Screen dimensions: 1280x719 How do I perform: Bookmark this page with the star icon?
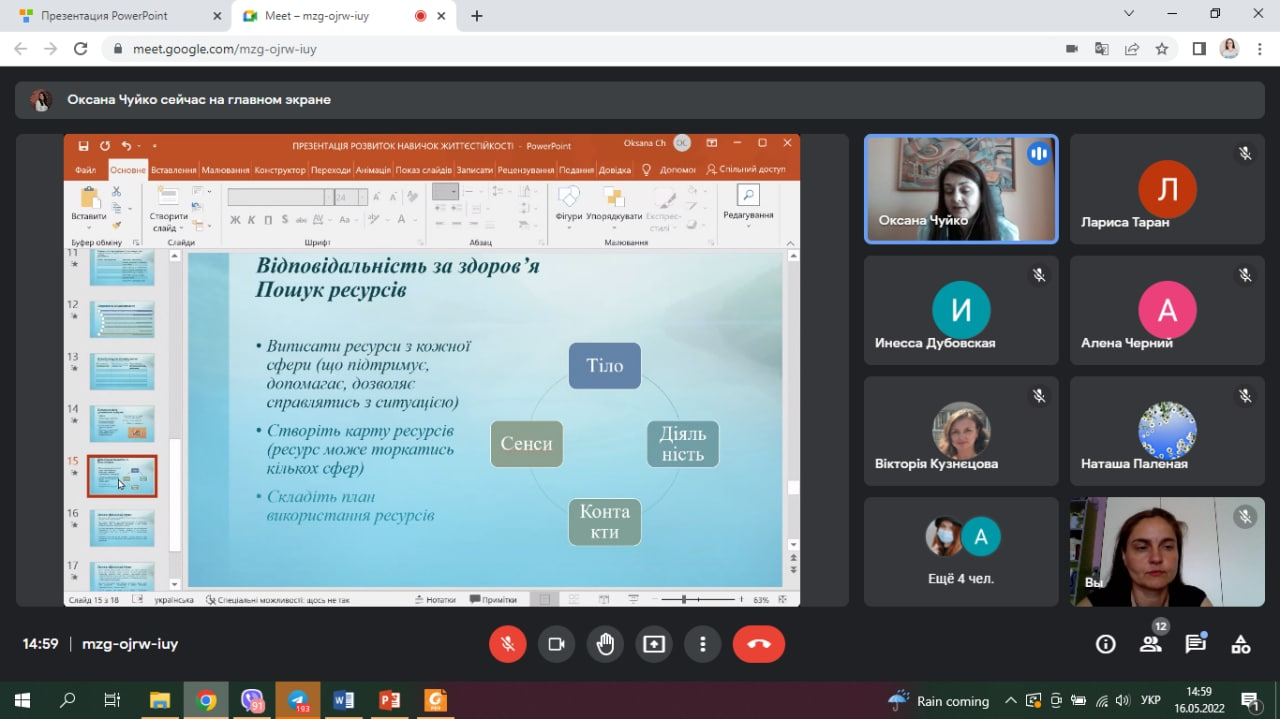(1161, 48)
